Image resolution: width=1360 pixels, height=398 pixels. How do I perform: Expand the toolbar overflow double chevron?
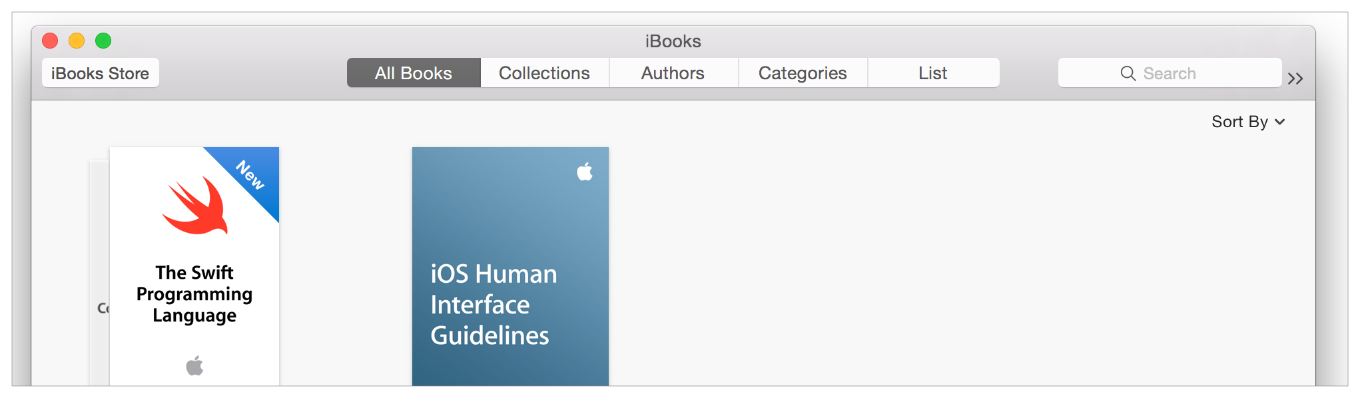1295,78
